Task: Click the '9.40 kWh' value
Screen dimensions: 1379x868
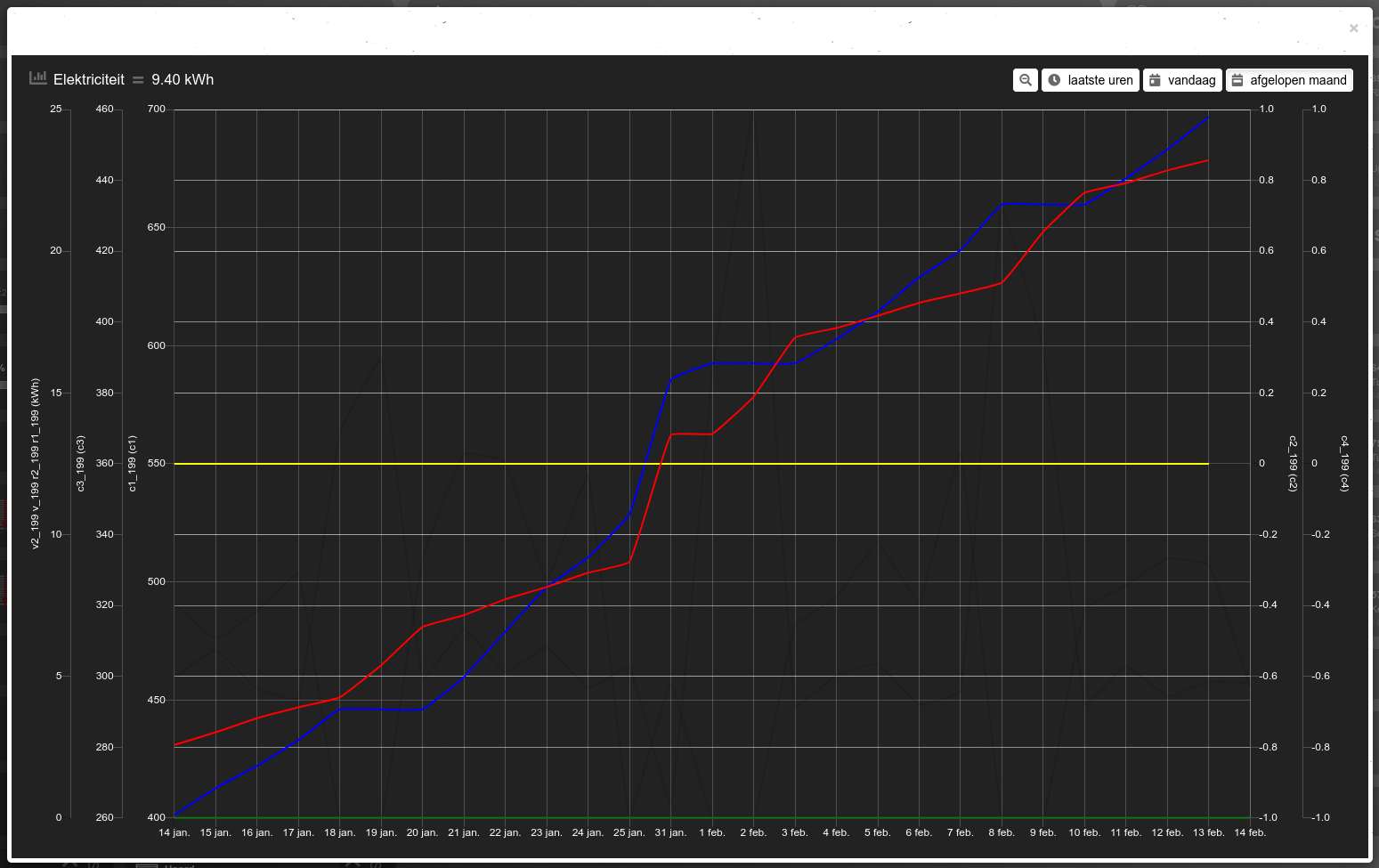Action: pyautogui.click(x=183, y=79)
